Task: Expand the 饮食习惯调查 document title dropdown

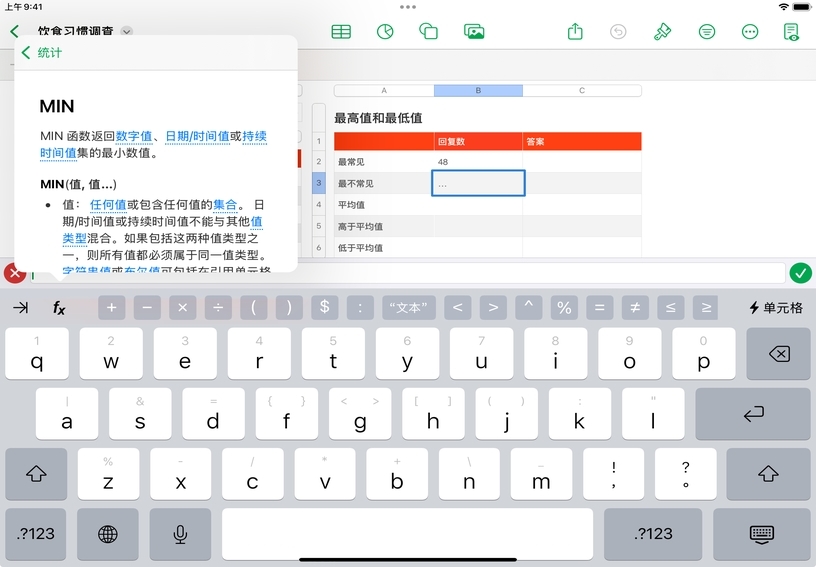Action: [127, 31]
